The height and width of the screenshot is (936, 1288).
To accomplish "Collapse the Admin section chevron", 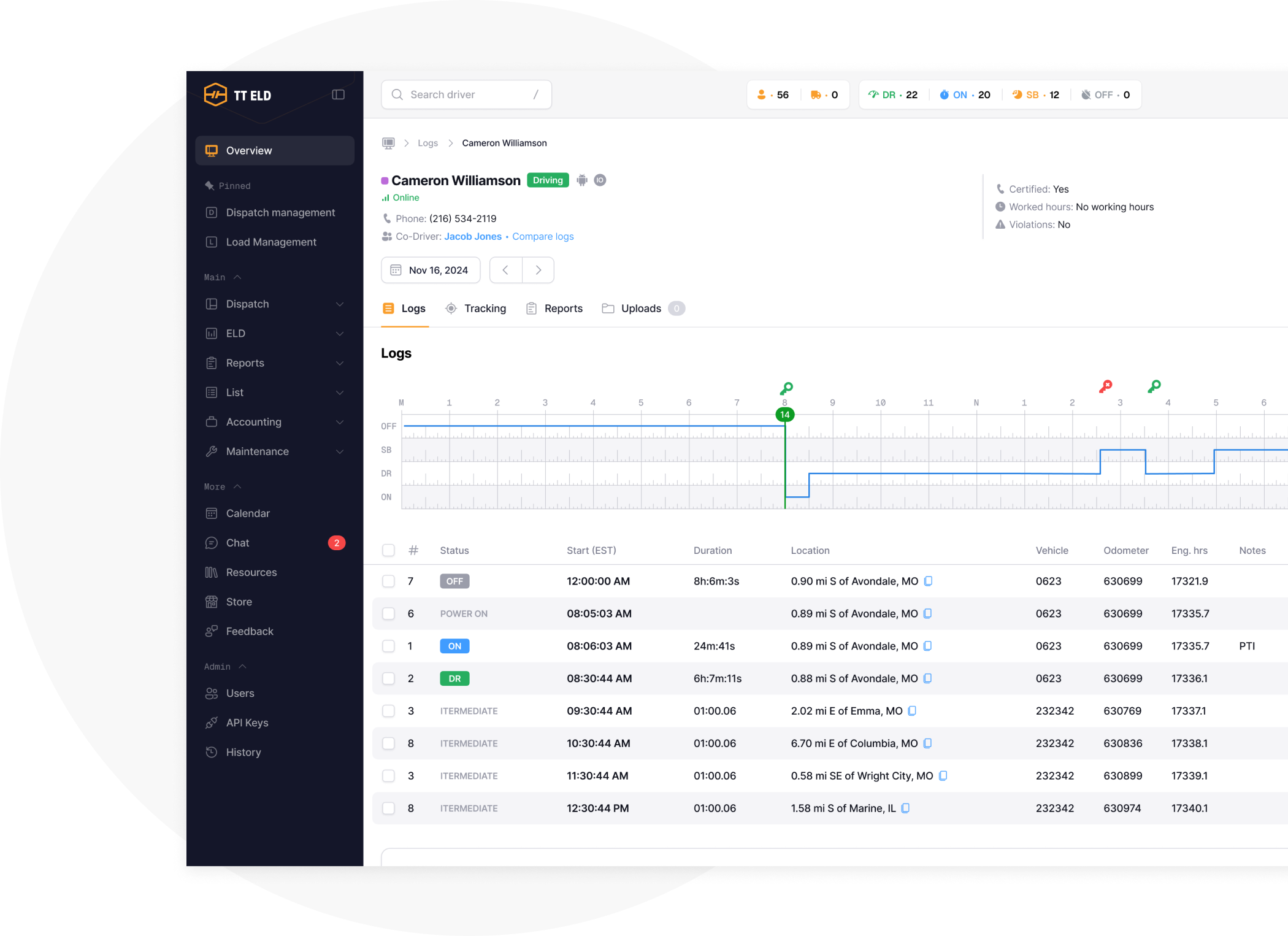I will click(242, 667).
